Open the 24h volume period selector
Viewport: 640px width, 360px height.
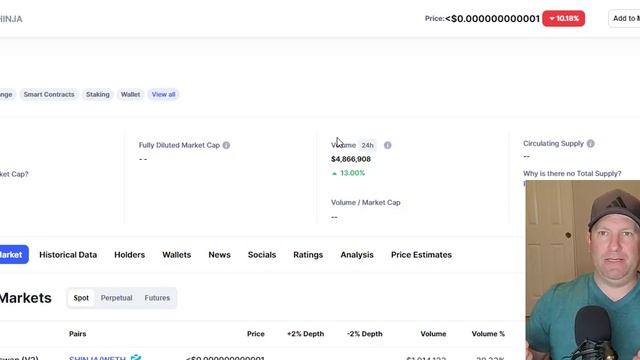pyautogui.click(x=367, y=145)
